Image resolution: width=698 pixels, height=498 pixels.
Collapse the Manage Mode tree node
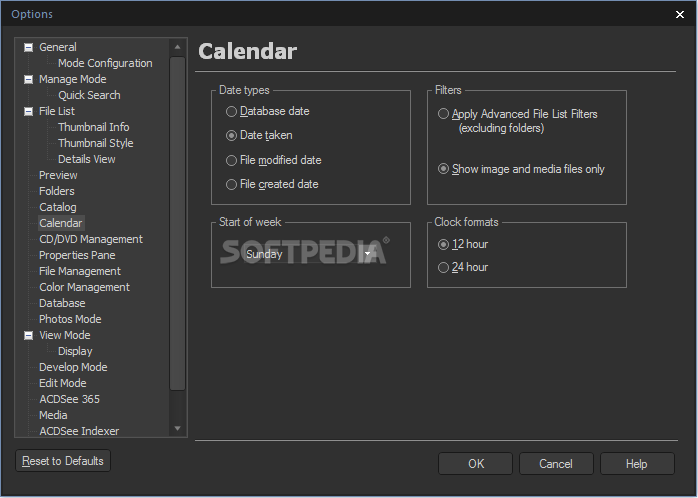click(x=28, y=79)
